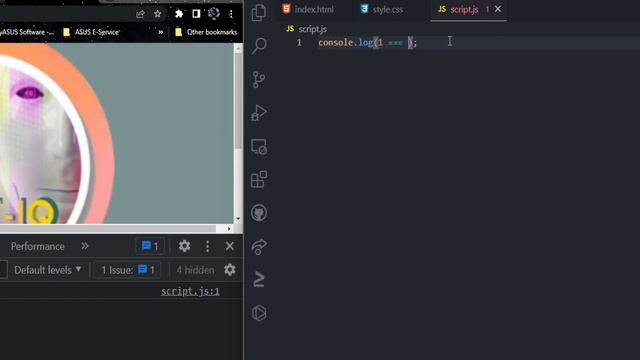Open the Explorer view in VS Code
This screenshot has height=360, width=640.
point(259,12)
